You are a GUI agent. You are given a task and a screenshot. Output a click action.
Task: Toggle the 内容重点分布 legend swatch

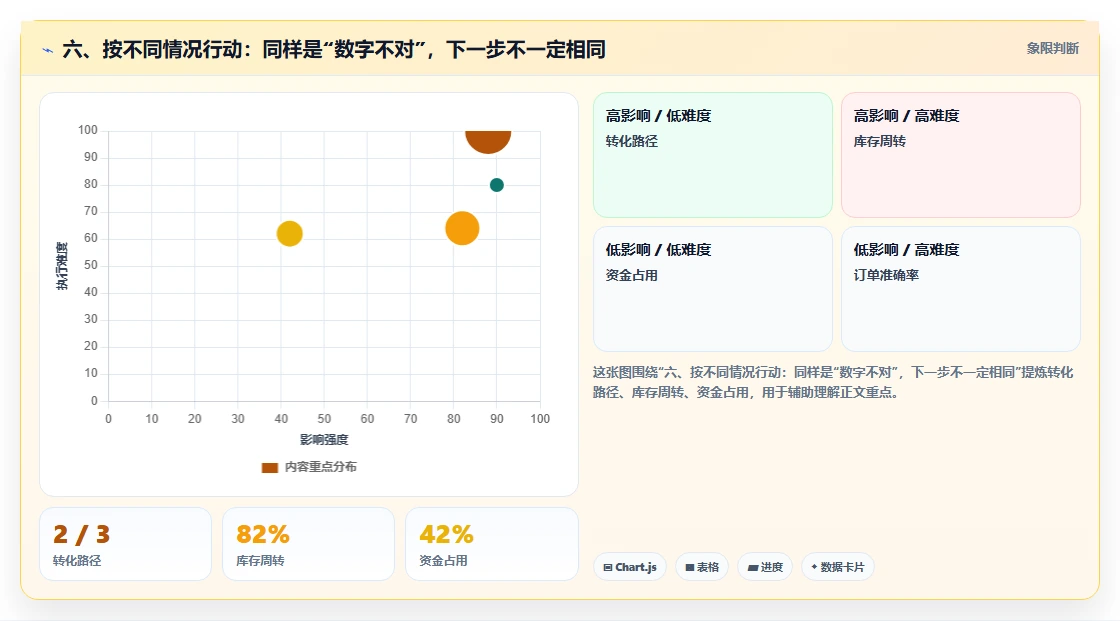coord(269,467)
